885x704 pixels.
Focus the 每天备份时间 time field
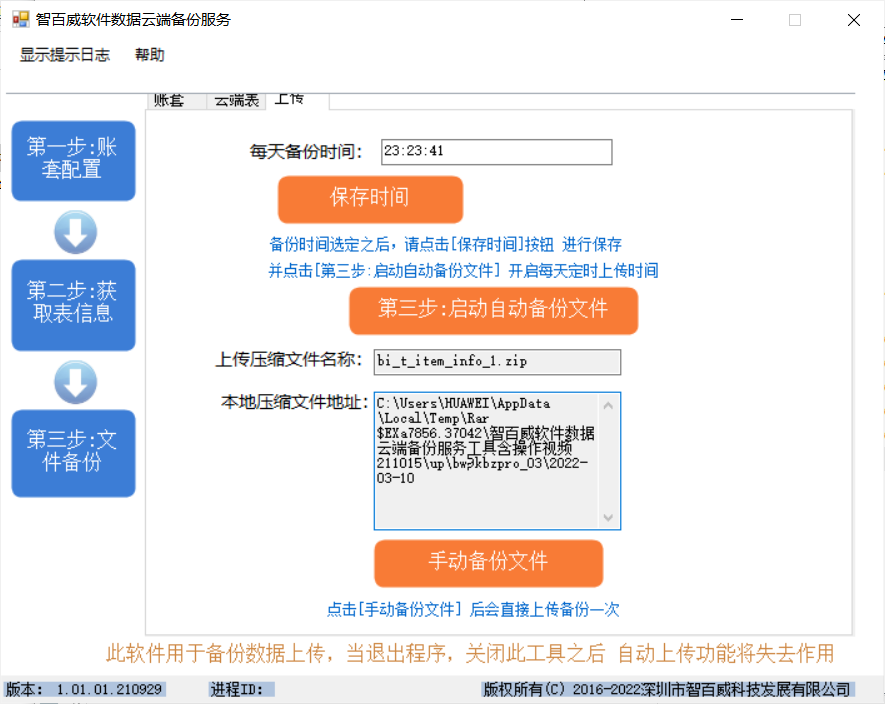pyautogui.click(x=496, y=152)
